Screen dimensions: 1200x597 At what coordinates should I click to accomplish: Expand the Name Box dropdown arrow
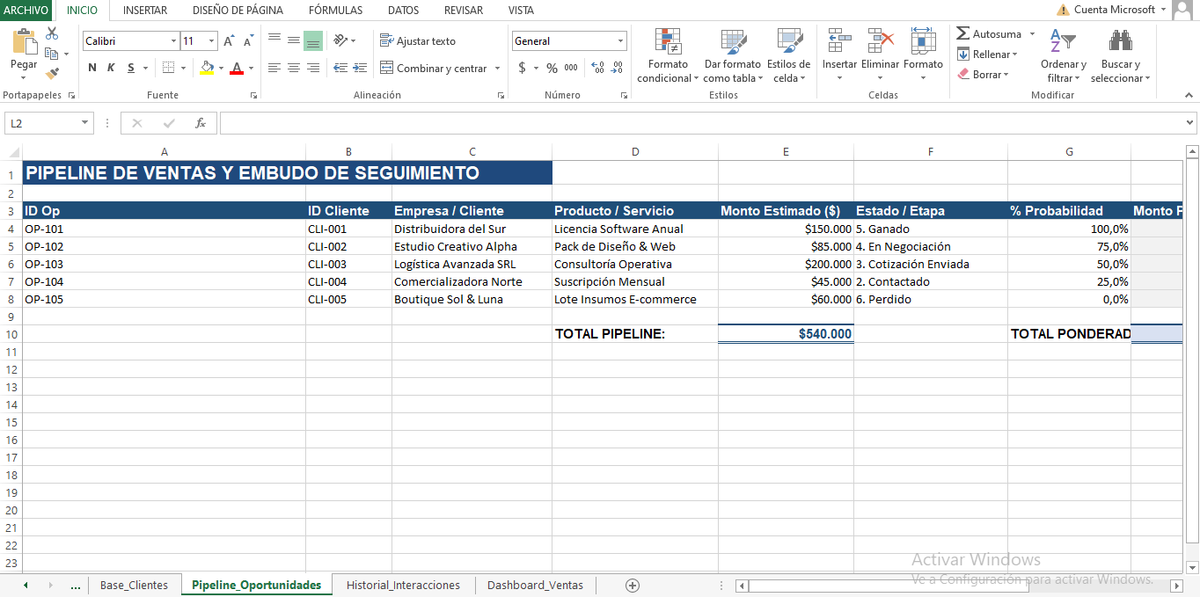coord(85,123)
